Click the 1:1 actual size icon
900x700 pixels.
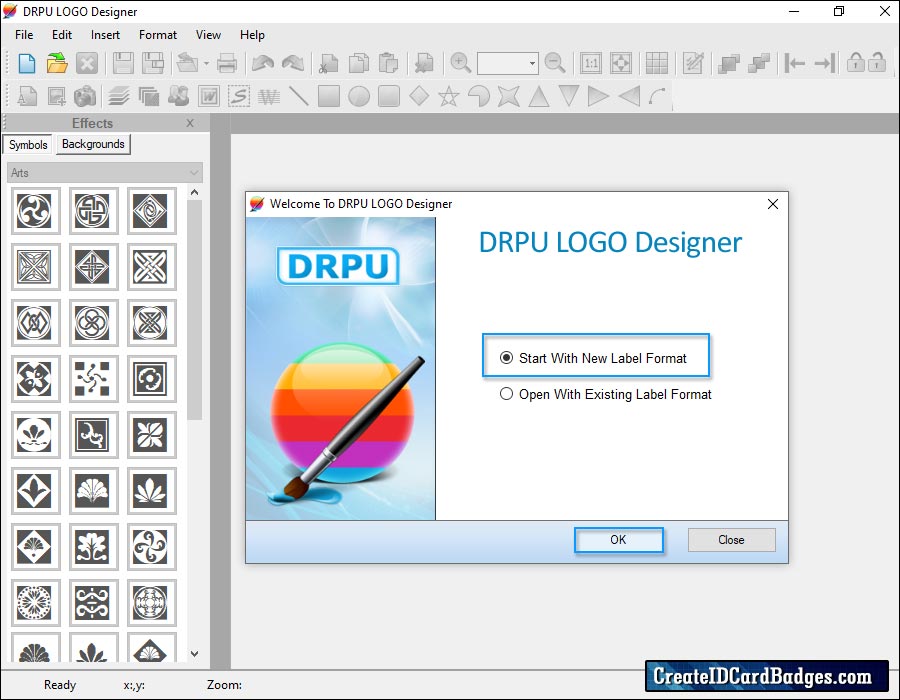click(x=591, y=63)
